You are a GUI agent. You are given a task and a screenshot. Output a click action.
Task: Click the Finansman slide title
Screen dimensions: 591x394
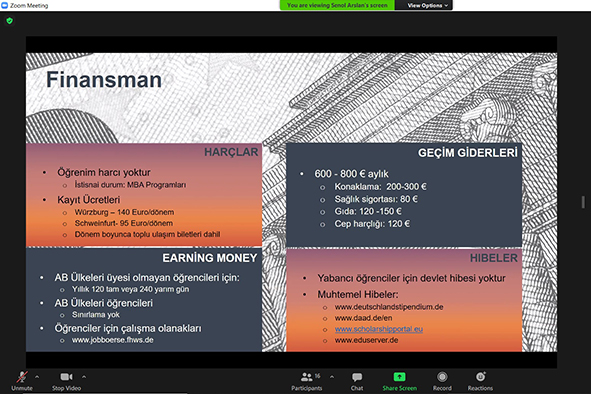pos(104,80)
